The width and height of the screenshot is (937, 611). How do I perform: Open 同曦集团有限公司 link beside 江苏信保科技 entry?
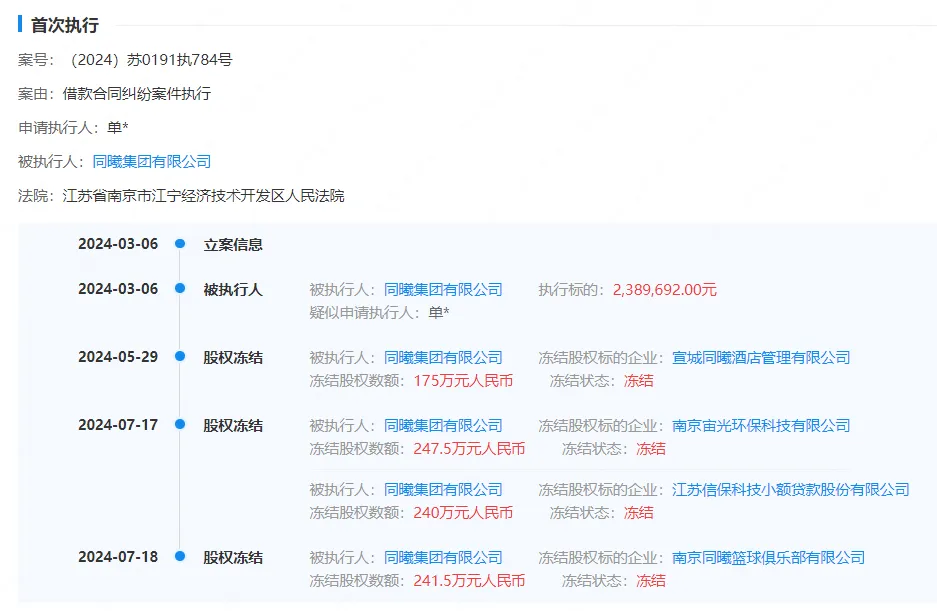point(443,490)
